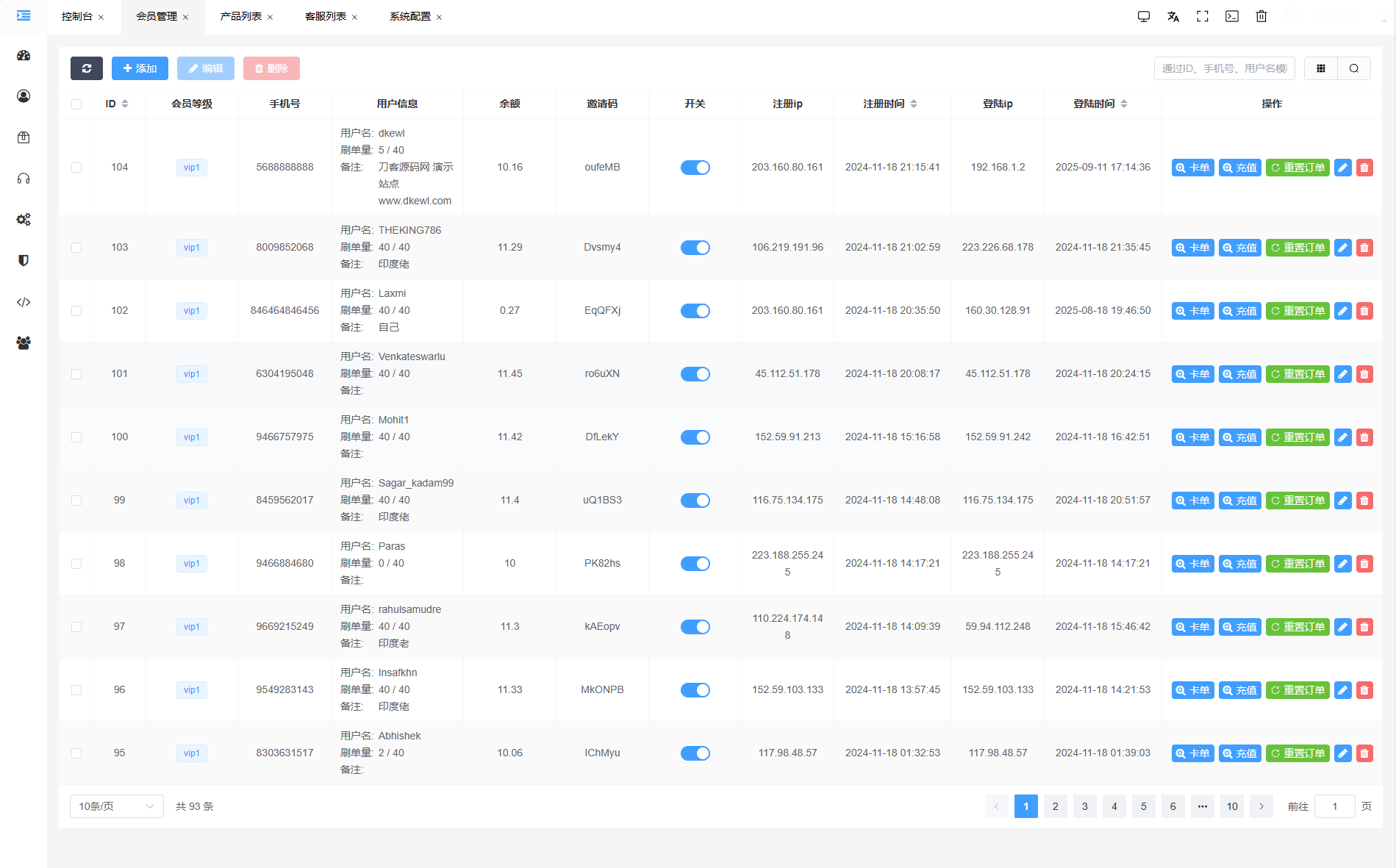Screen dimensions: 1396x868
Task: Click the blue 添加 button
Action: click(x=140, y=68)
